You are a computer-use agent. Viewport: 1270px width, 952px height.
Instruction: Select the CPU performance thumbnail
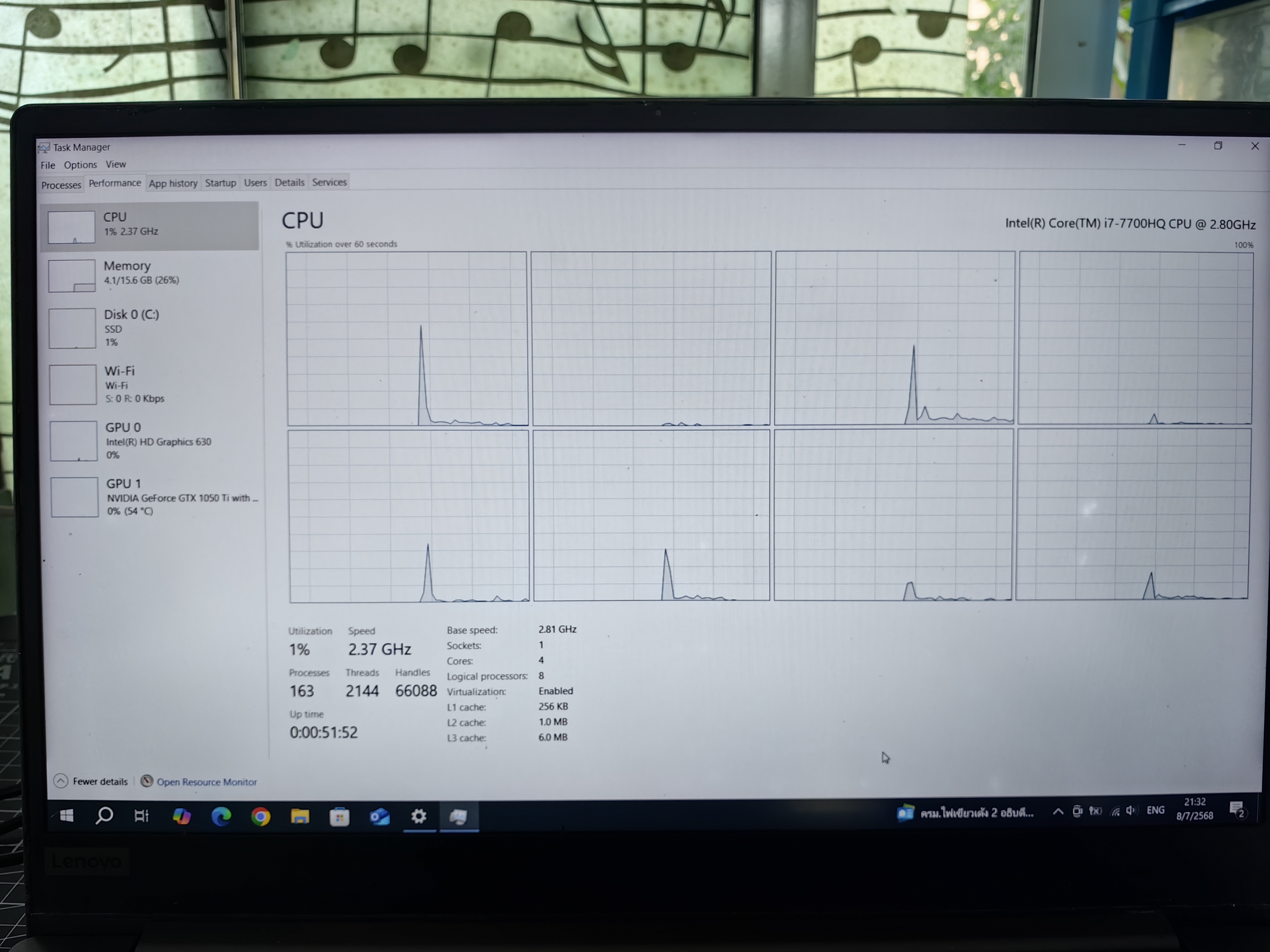71,227
